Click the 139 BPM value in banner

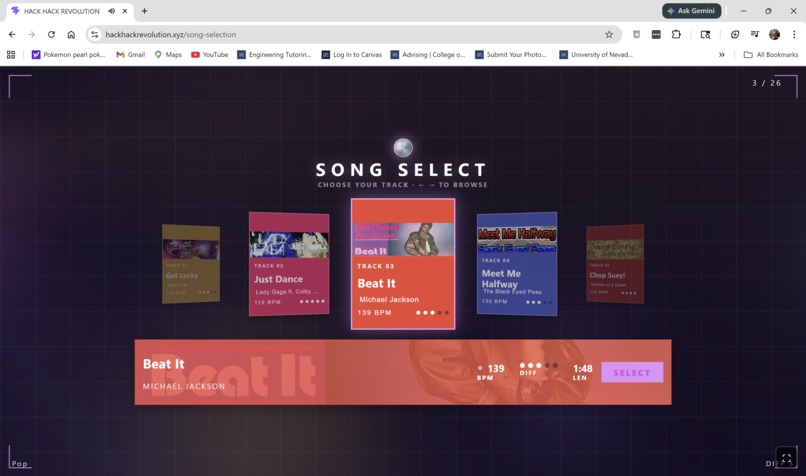[496, 369]
